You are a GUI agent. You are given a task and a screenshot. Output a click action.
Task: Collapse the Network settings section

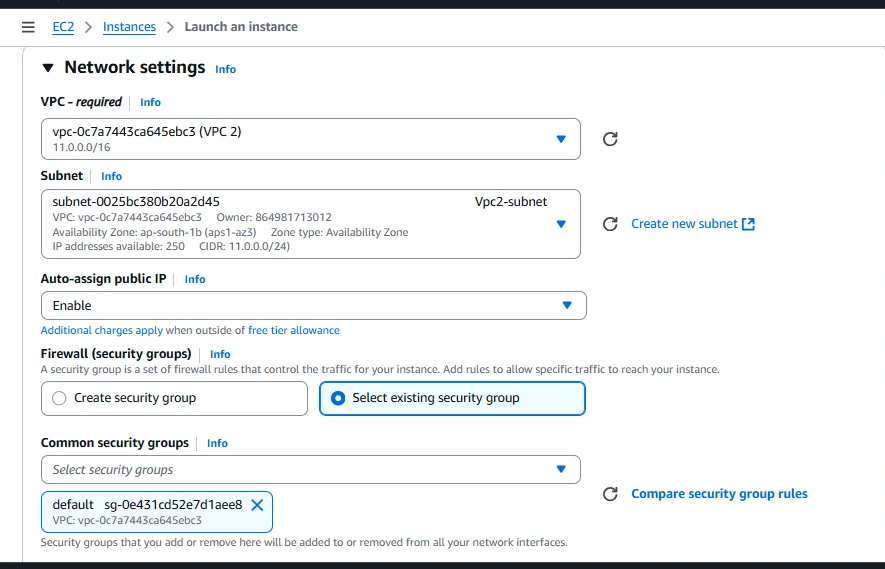pyautogui.click(x=48, y=68)
